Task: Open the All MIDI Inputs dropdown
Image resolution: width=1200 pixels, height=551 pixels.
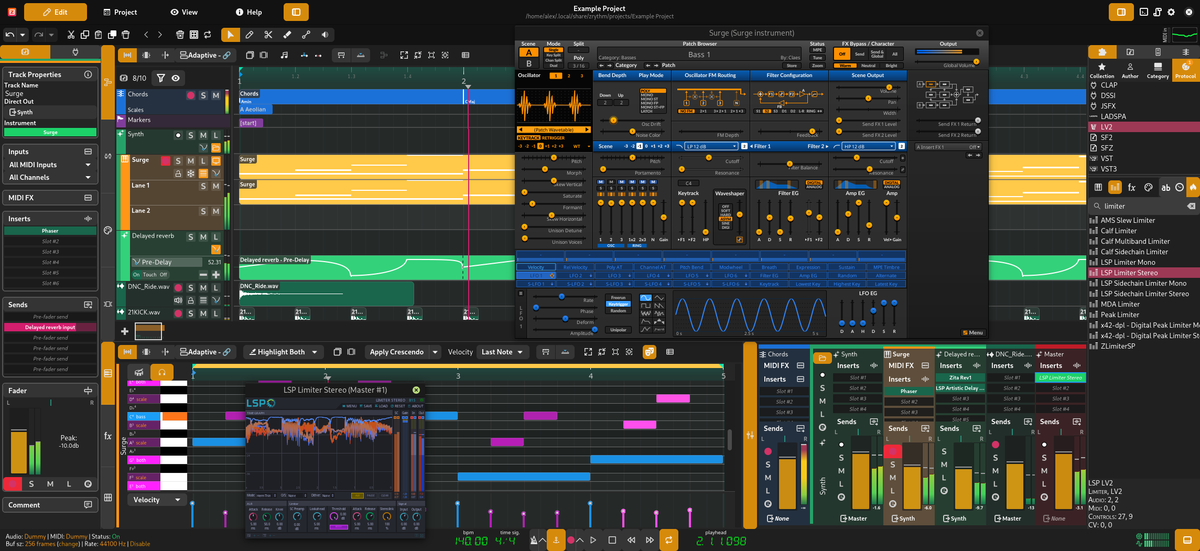Action: coord(49,165)
